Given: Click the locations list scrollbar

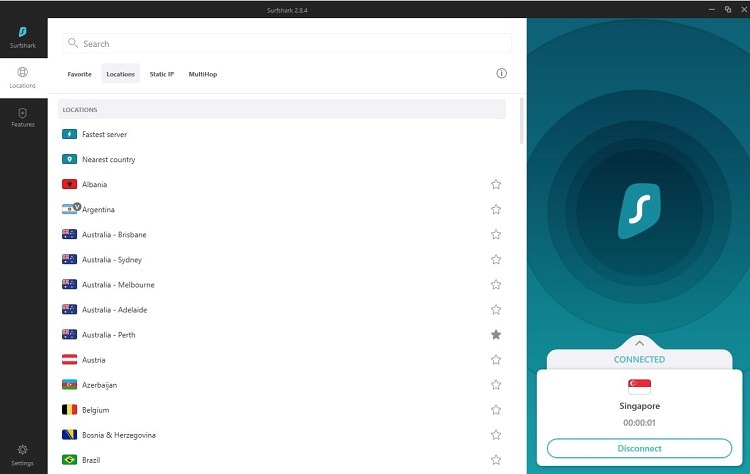Looking at the screenshot, I should click(521, 121).
